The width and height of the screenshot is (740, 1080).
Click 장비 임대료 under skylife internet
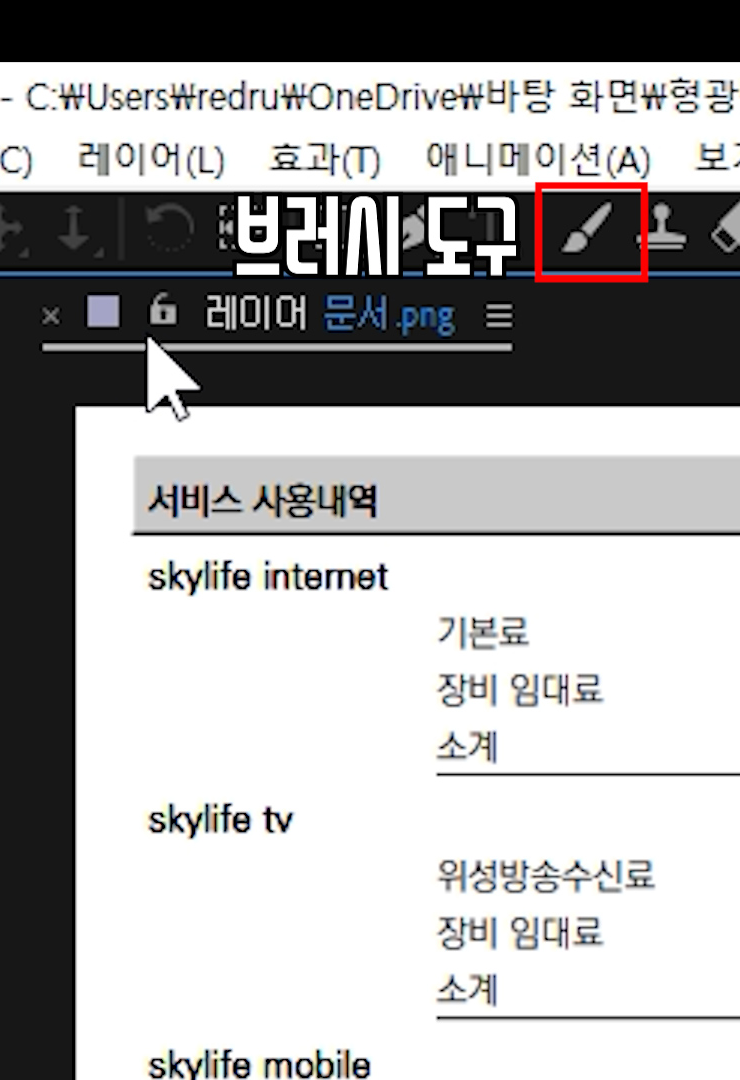[520, 689]
